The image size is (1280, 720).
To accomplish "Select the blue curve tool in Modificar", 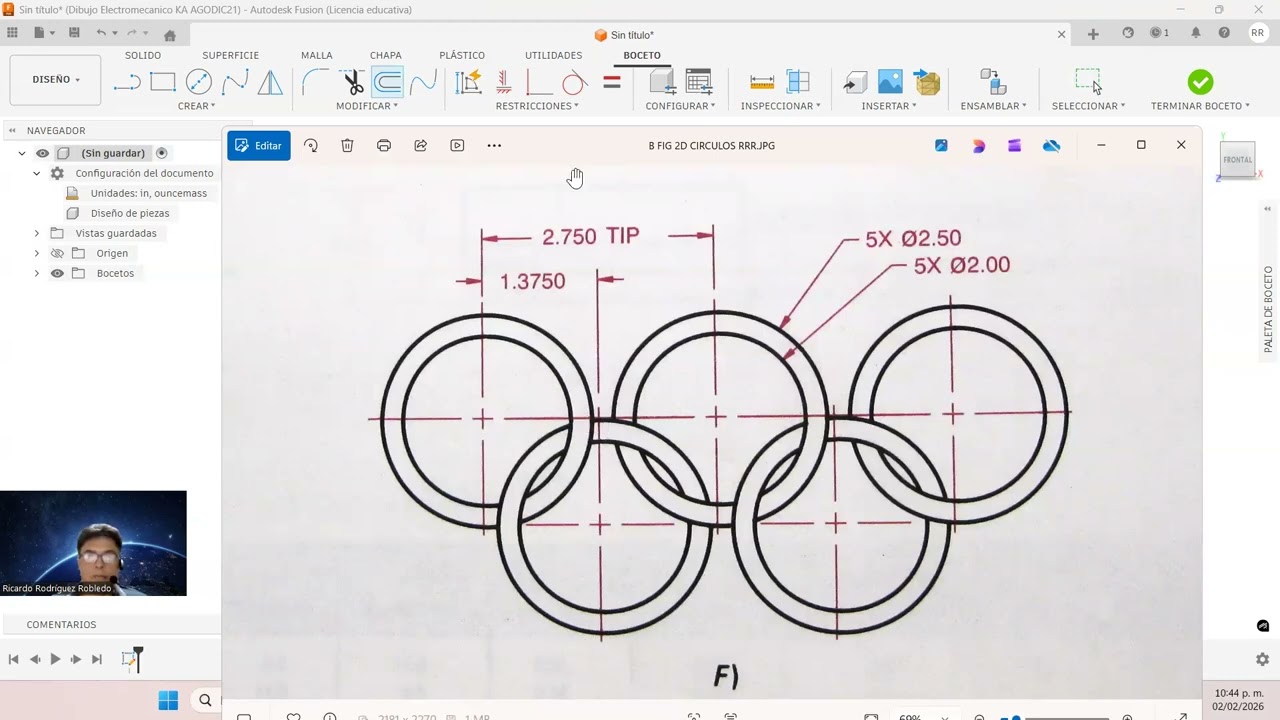I will [x=423, y=82].
